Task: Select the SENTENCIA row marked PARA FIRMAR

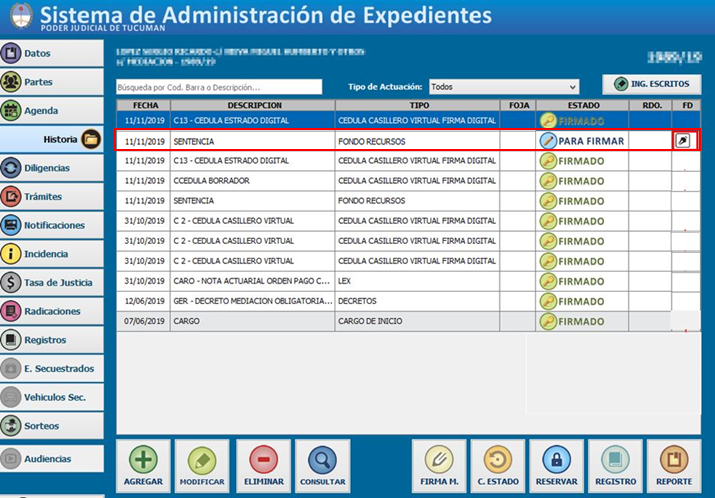Action: (x=407, y=141)
